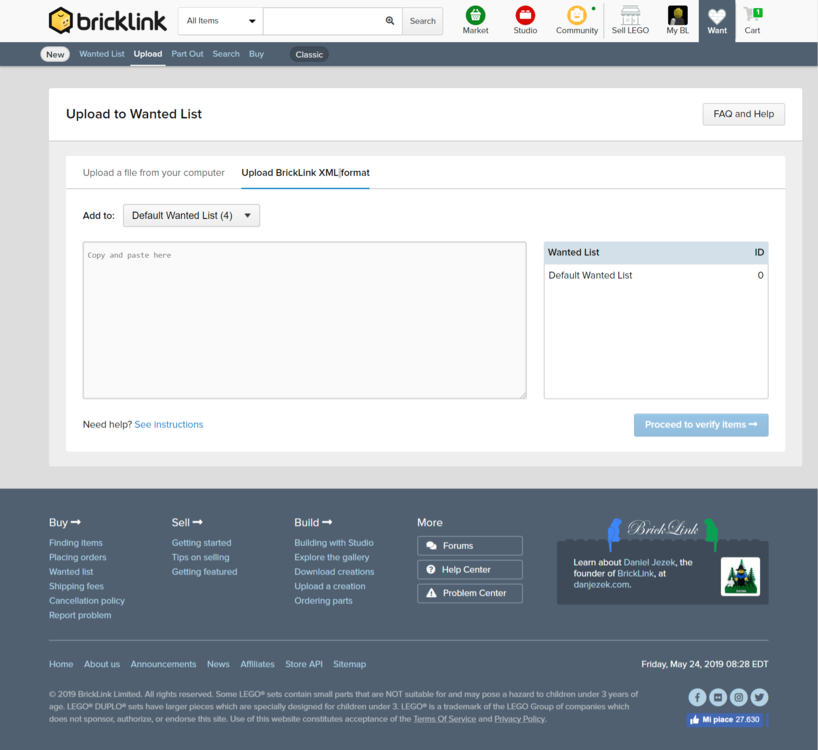
Task: Open Download creations footer link
Action: [x=334, y=572]
